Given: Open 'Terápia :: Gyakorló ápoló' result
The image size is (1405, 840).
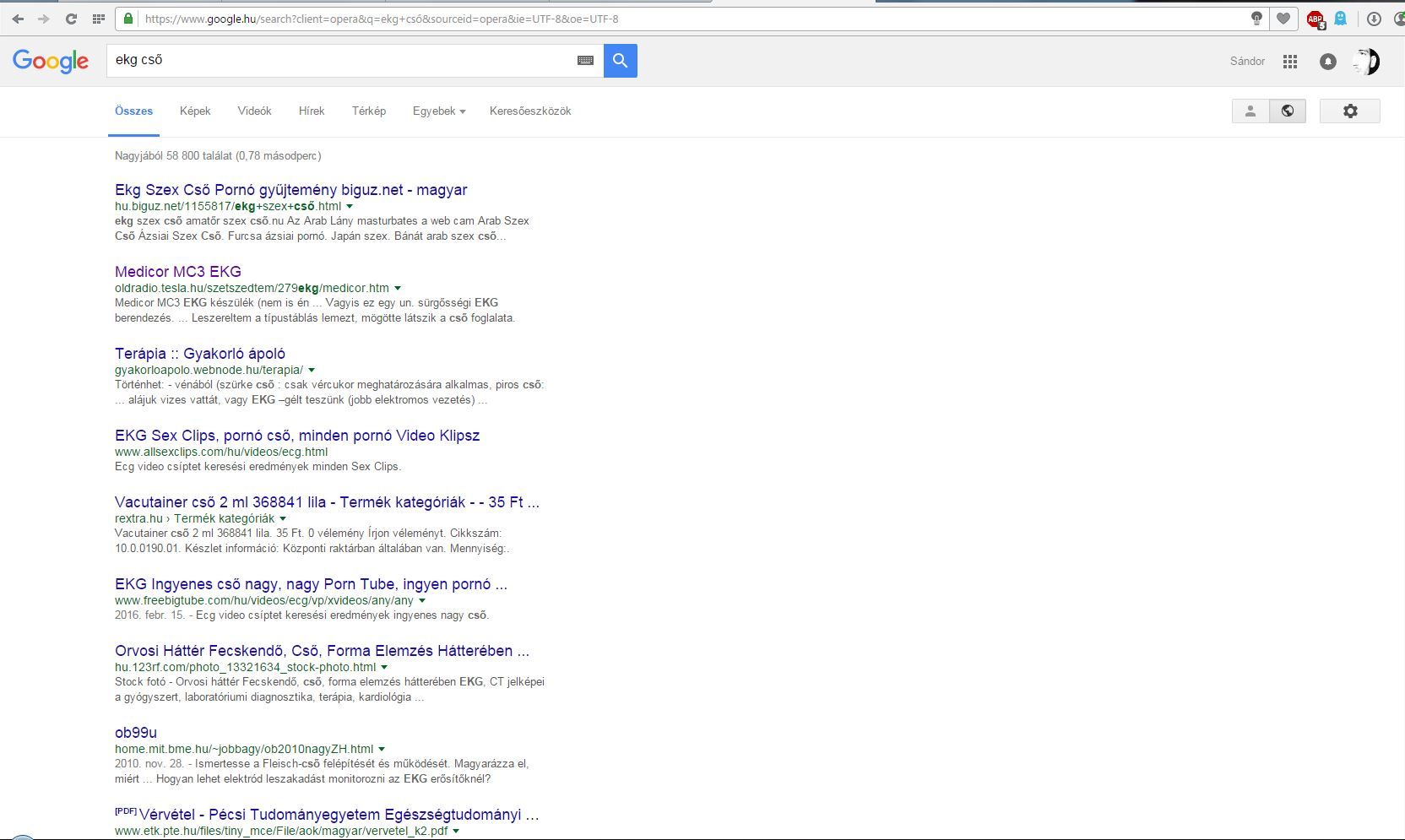Looking at the screenshot, I should [x=200, y=354].
